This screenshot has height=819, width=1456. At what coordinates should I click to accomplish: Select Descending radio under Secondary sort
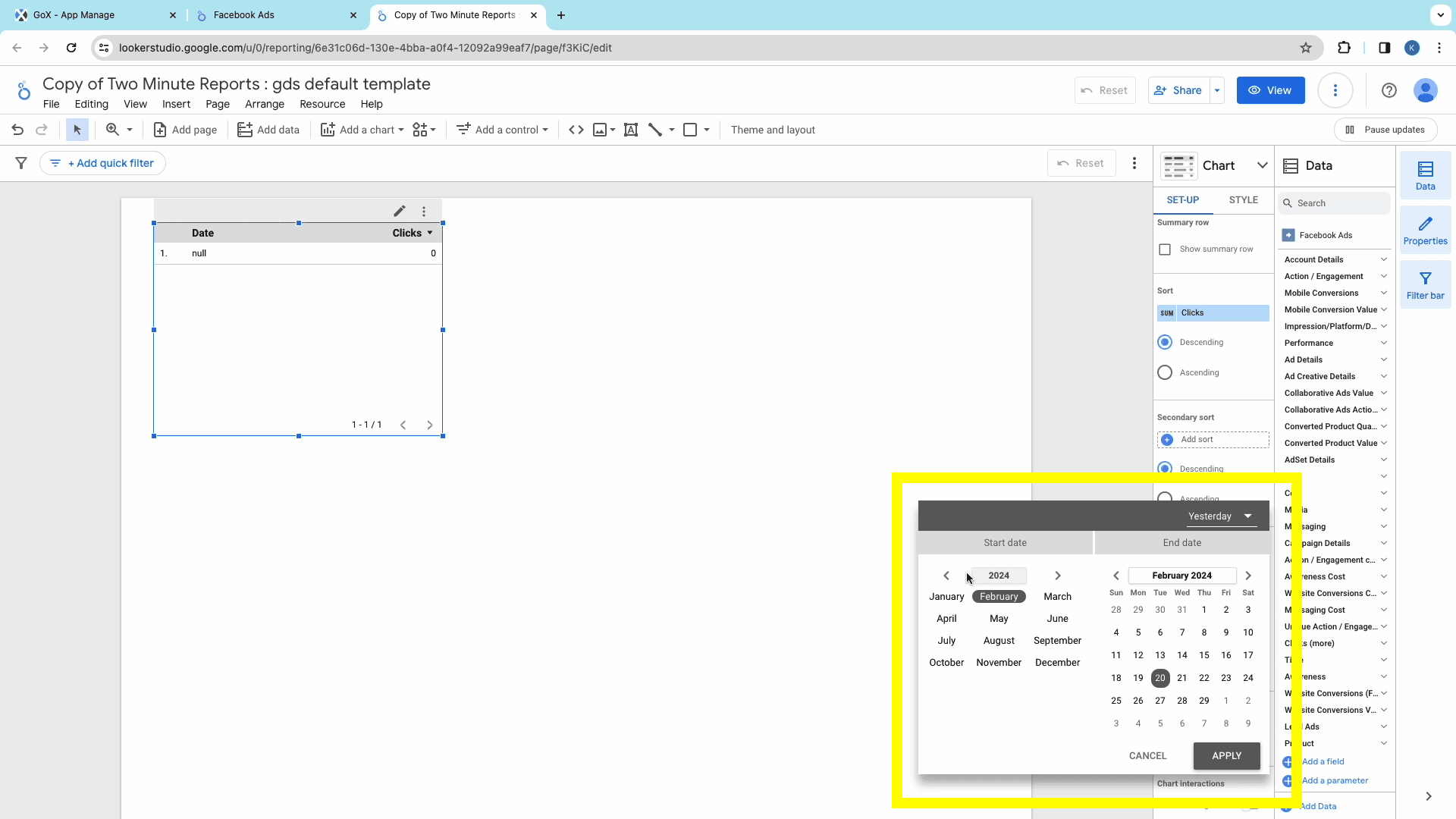click(1165, 469)
